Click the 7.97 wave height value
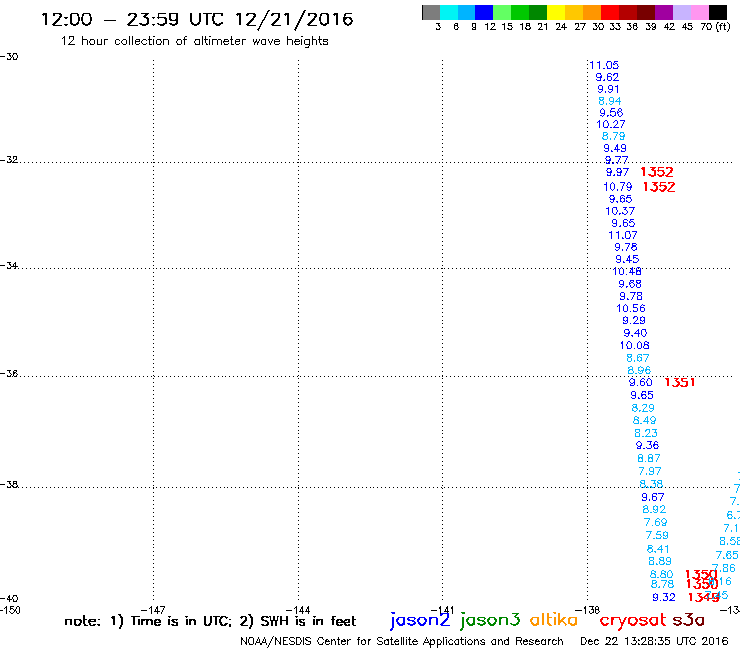The width and height of the screenshot is (740, 650). [650, 471]
